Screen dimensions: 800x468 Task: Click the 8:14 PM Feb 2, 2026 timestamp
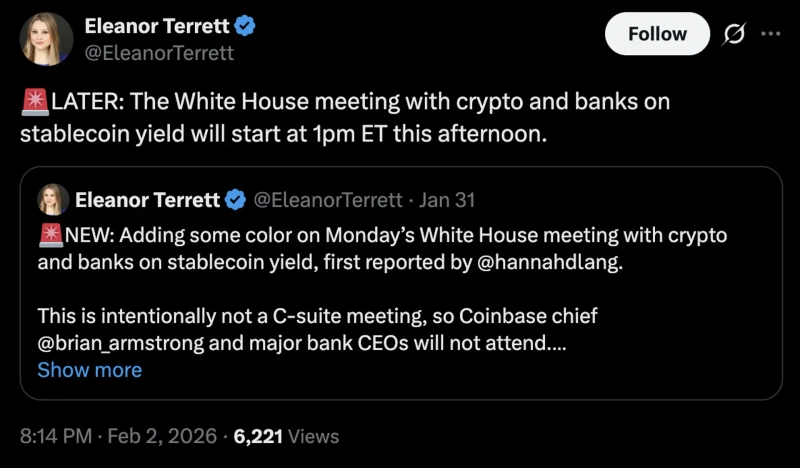tap(120, 436)
